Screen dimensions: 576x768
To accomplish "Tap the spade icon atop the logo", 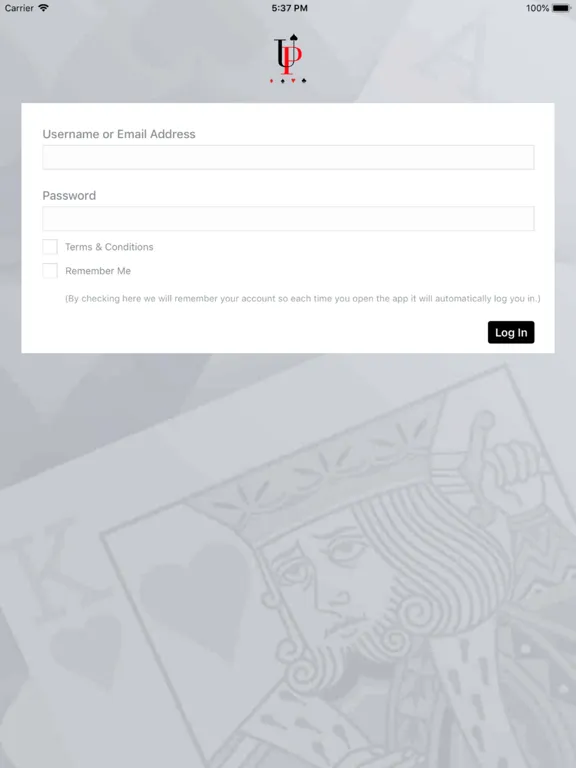I will 294,37.
